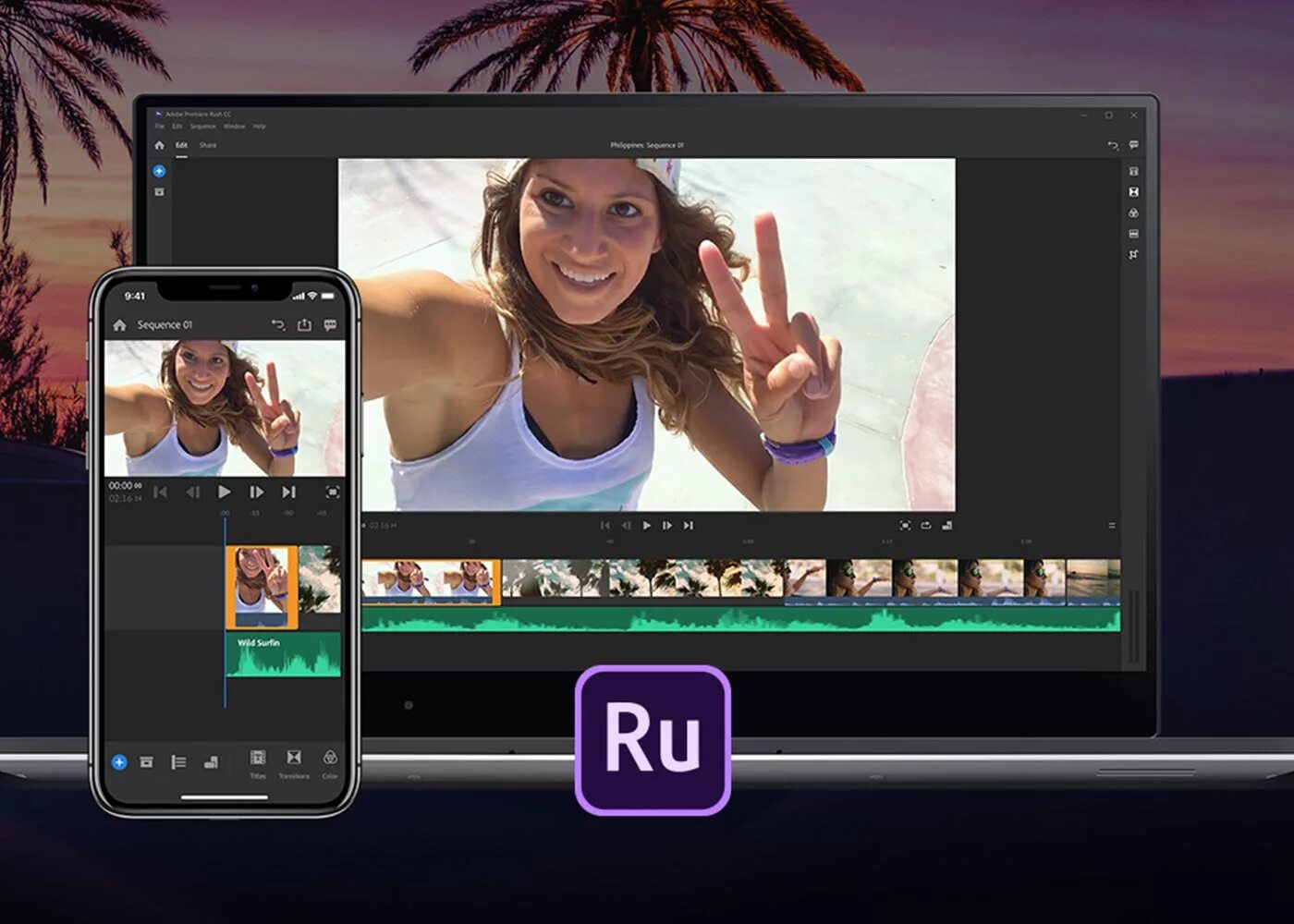1294x924 pixels.
Task: Open the feedback bubble in the laptop window
Action: [x=1134, y=145]
